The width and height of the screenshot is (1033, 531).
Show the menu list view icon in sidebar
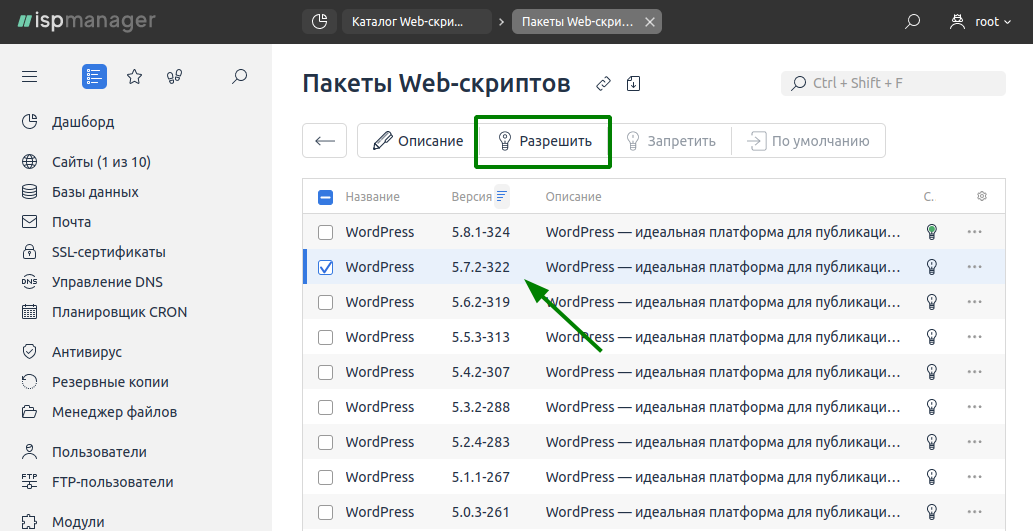tap(94, 76)
